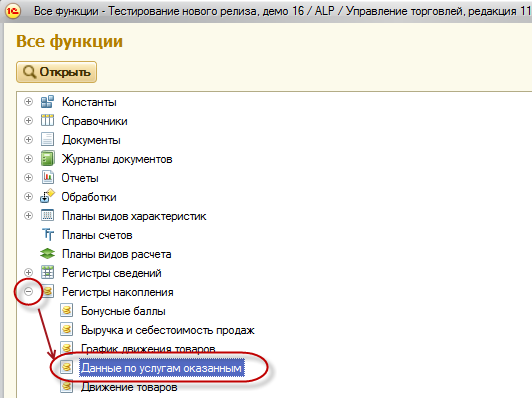Select the Планы видов расчета icon
The image size is (532, 398).
click(48, 253)
